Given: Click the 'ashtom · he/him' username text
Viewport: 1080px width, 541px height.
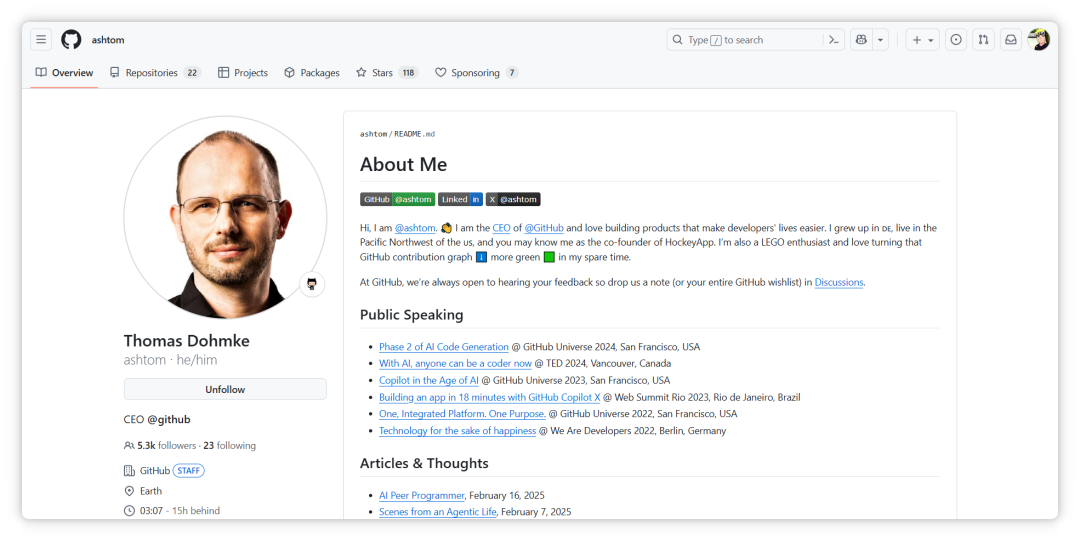Looking at the screenshot, I should point(170,360).
